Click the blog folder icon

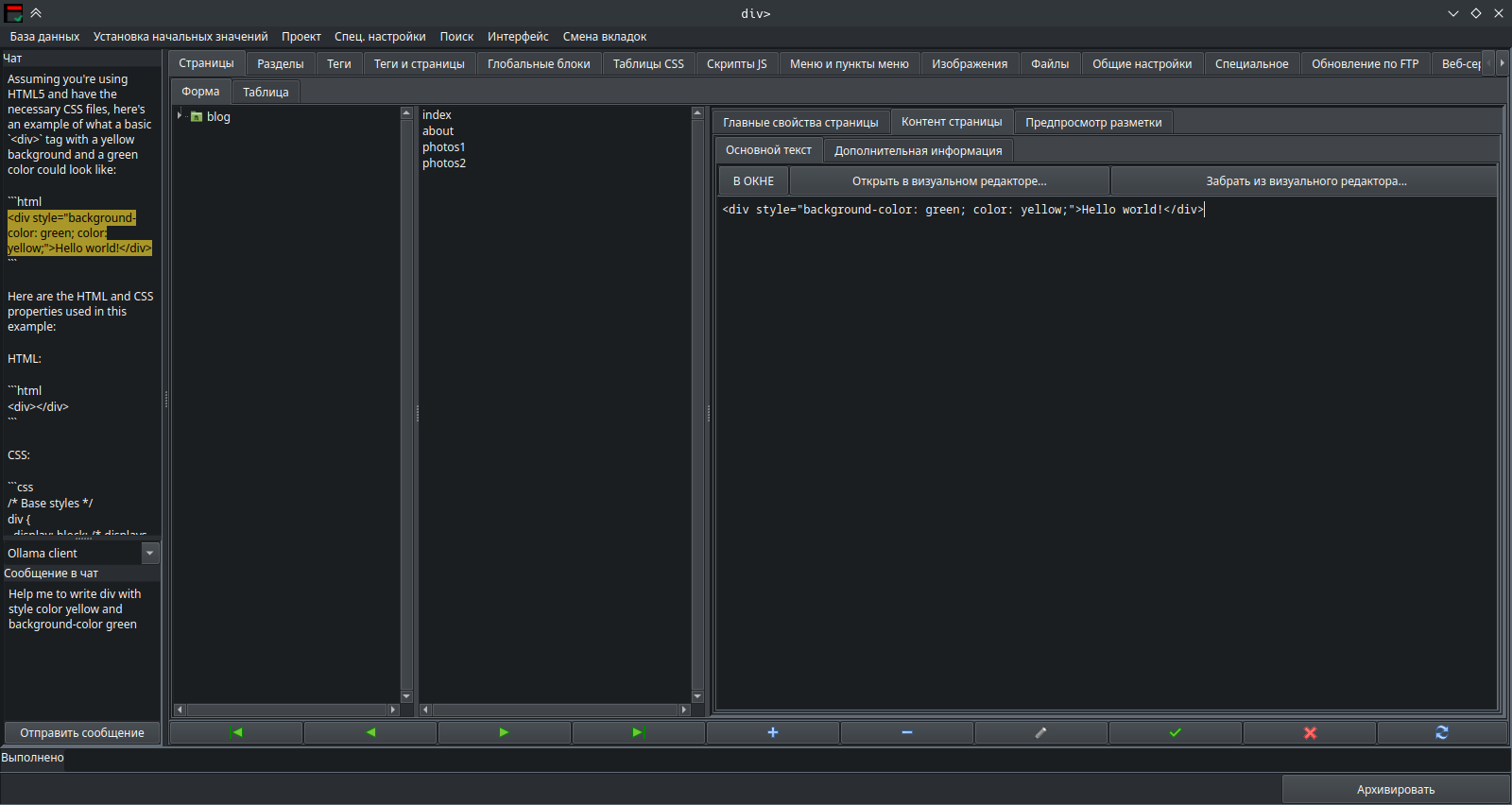click(197, 116)
